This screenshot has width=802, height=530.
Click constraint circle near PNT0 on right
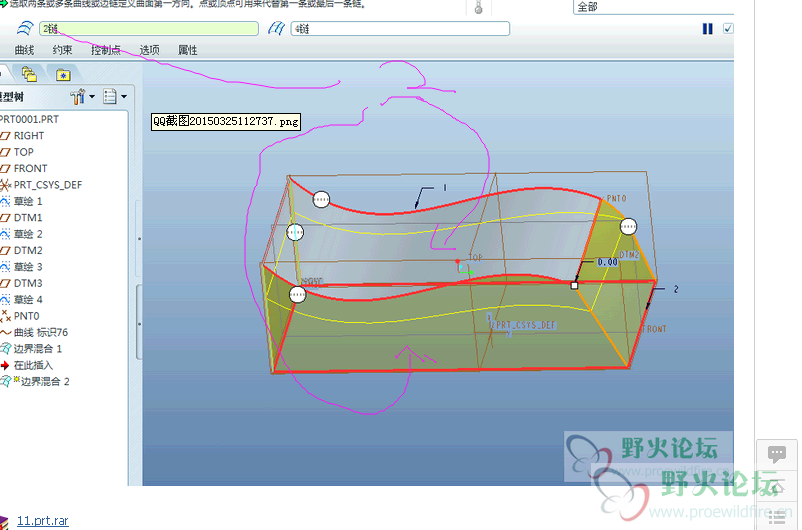[x=628, y=226]
